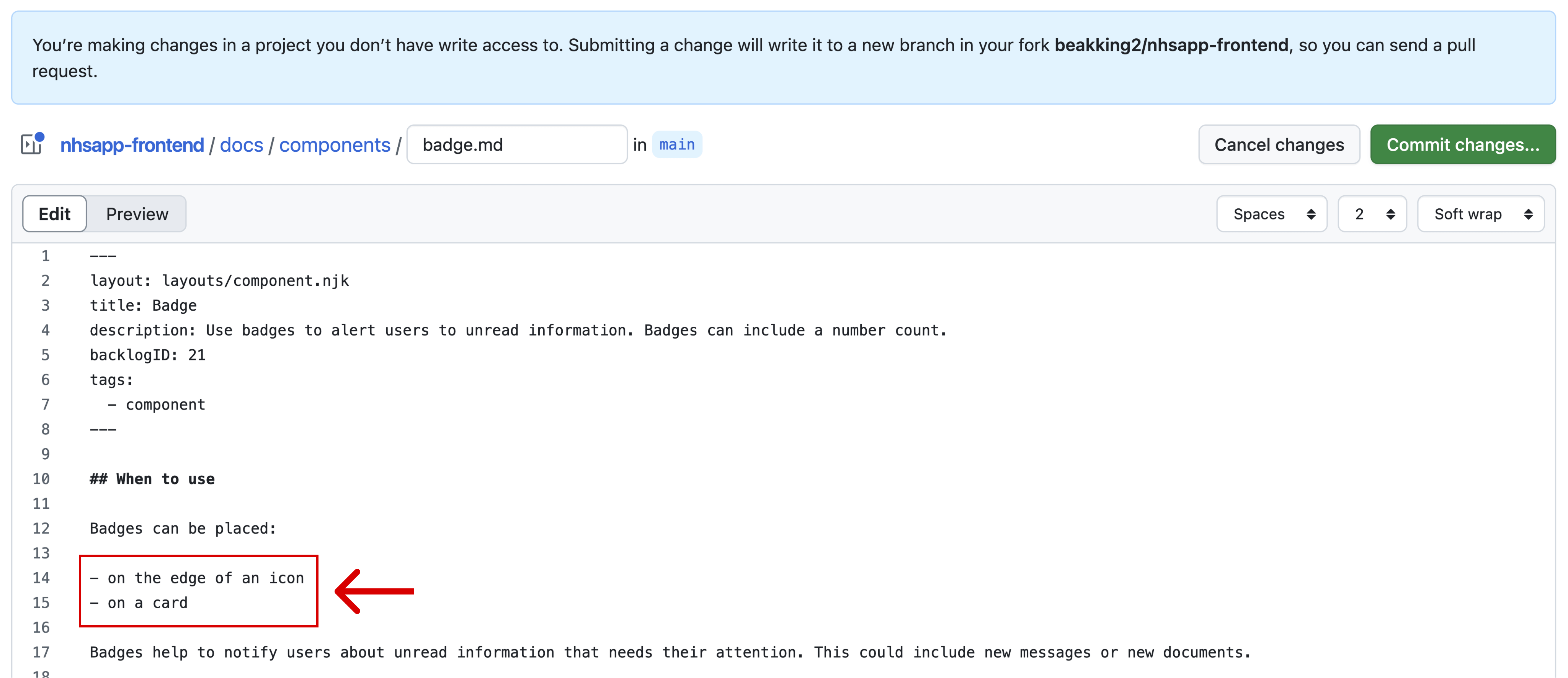The height and width of the screenshot is (678, 1568).
Task: Click the Cancel changes button
Action: (1279, 144)
